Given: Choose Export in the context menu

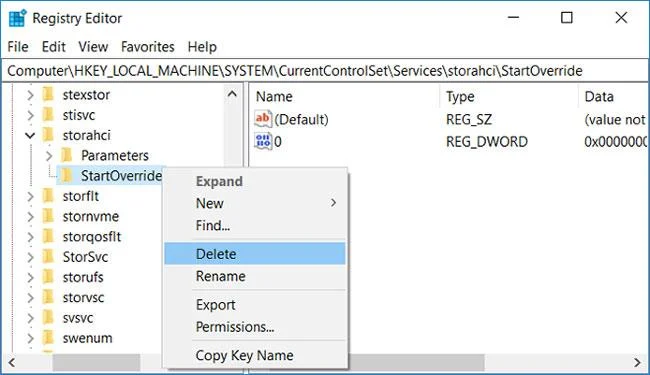Looking at the screenshot, I should click(x=255, y=305).
